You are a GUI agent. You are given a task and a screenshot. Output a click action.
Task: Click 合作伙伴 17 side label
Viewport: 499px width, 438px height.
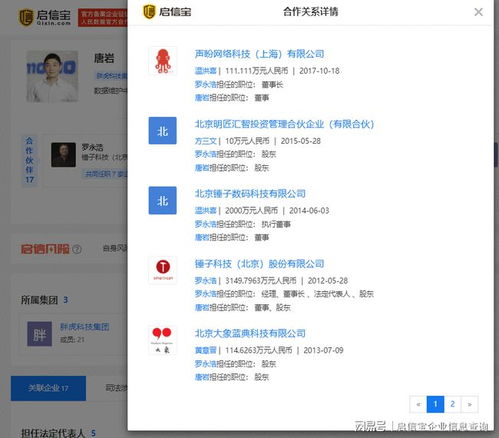pyautogui.click(x=29, y=160)
